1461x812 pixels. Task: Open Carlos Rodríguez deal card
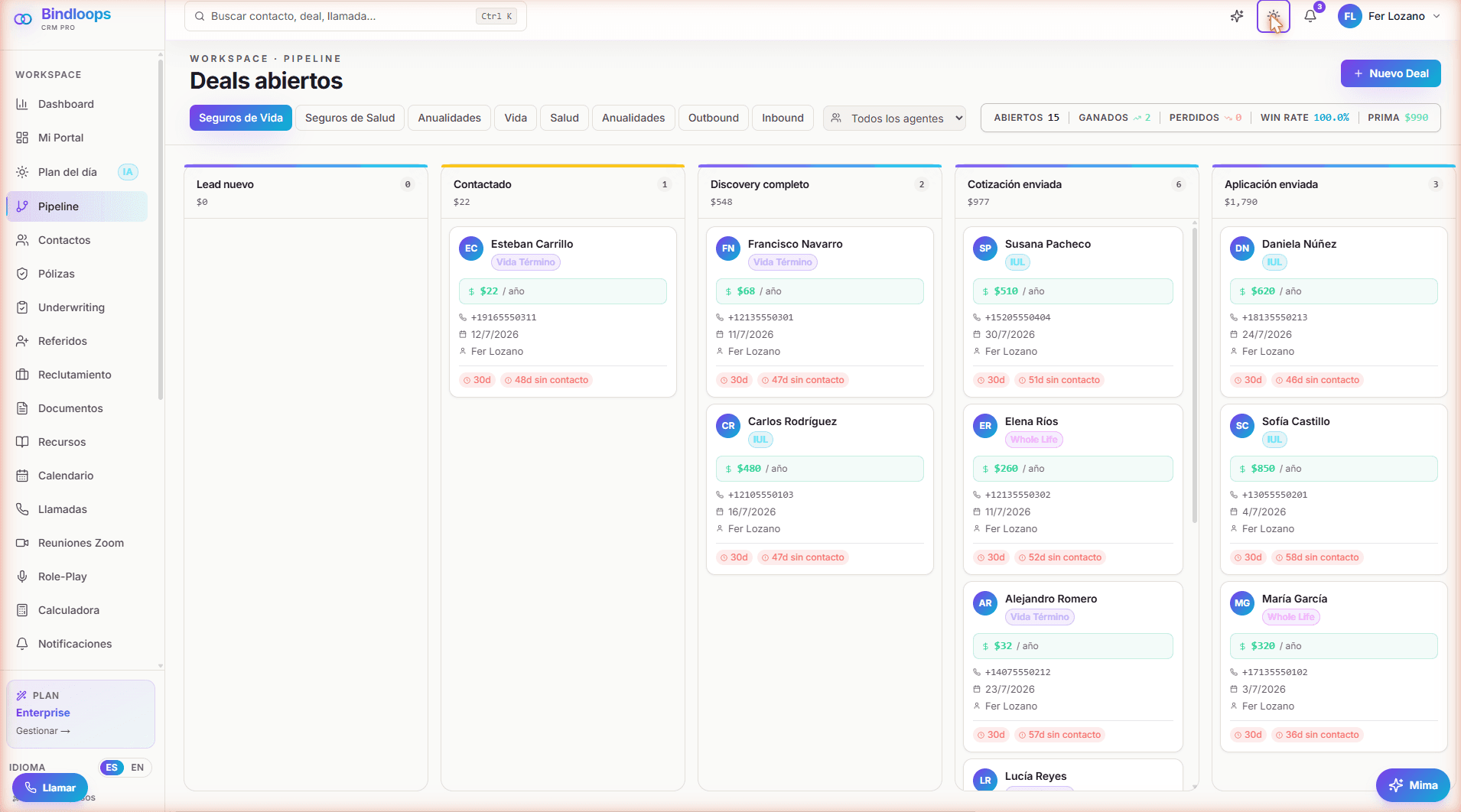820,489
